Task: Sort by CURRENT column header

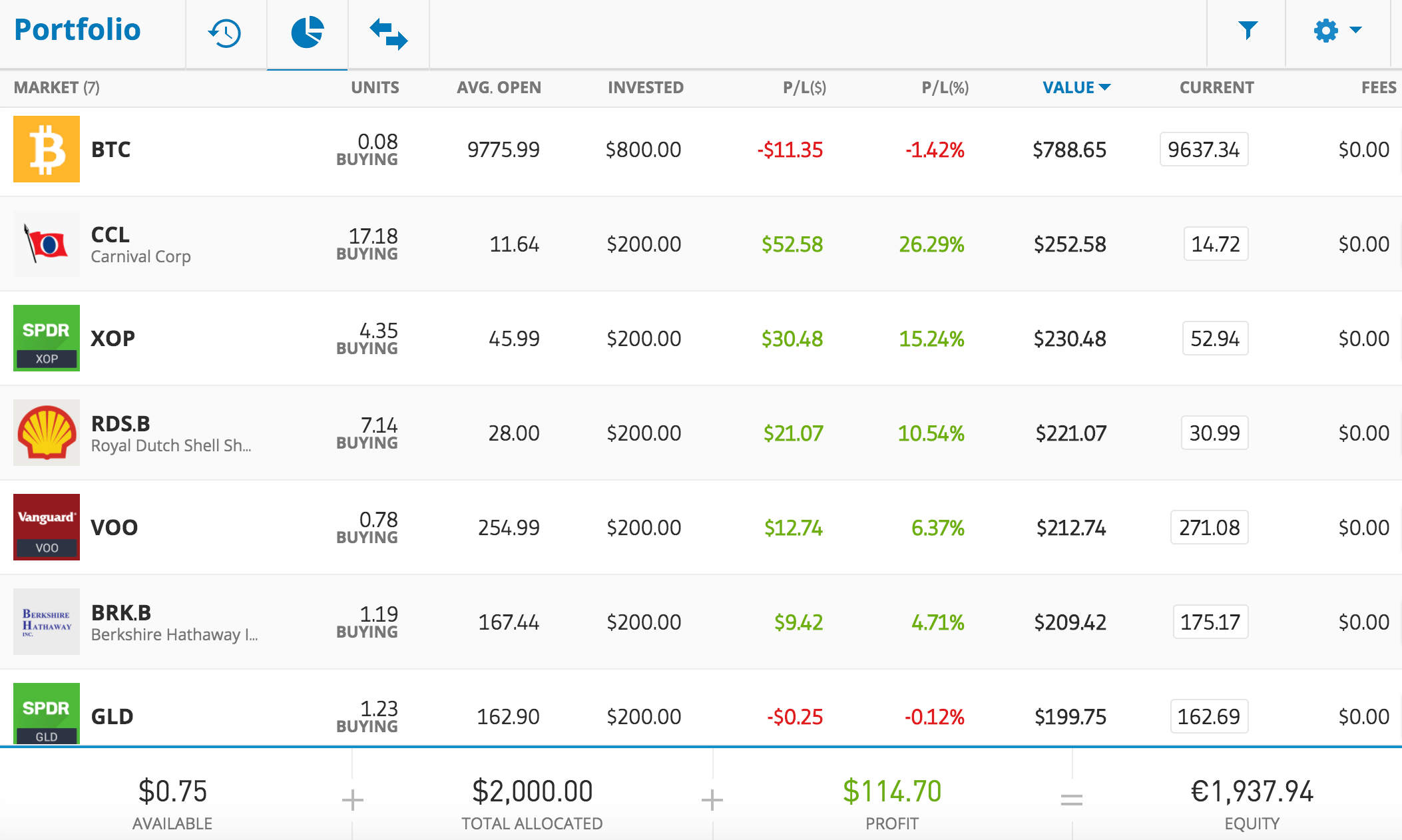Action: point(1216,87)
